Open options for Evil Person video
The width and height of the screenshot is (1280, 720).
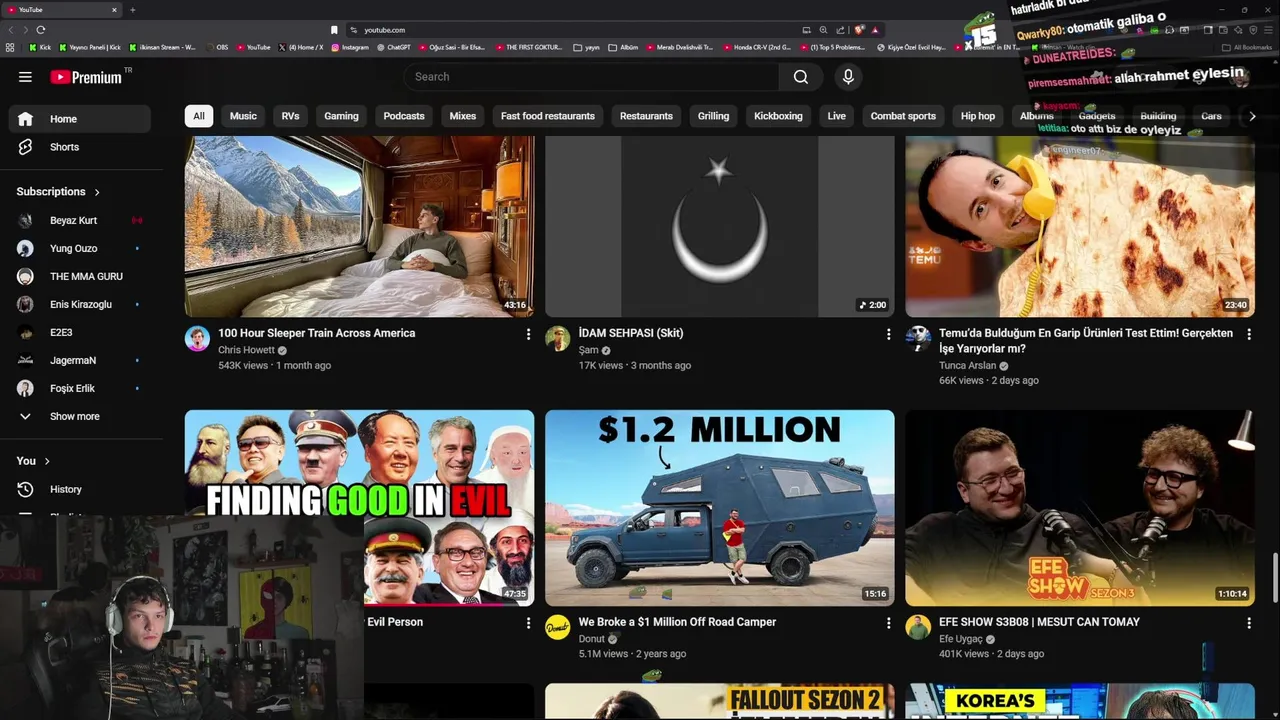tap(528, 623)
